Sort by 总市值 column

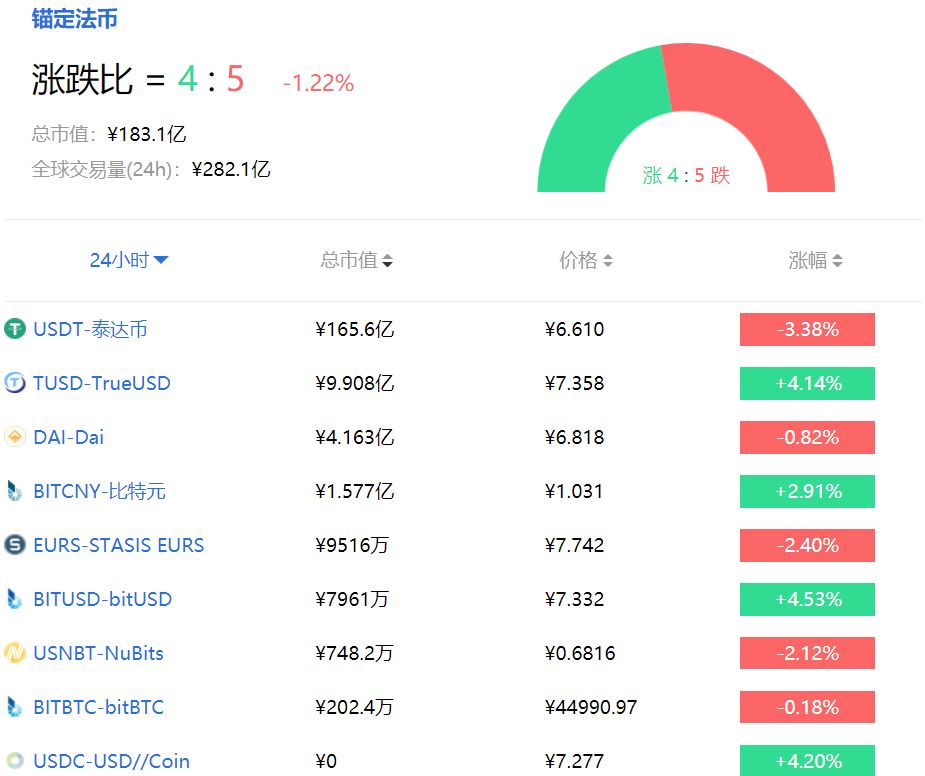click(356, 260)
